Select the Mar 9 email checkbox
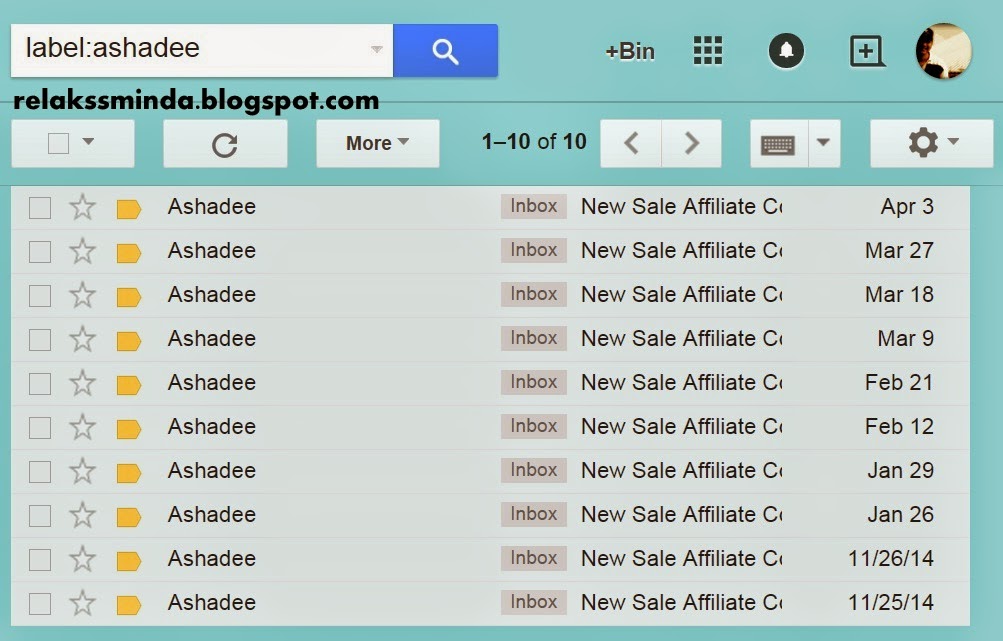The width and height of the screenshot is (1003, 641). pos(40,340)
